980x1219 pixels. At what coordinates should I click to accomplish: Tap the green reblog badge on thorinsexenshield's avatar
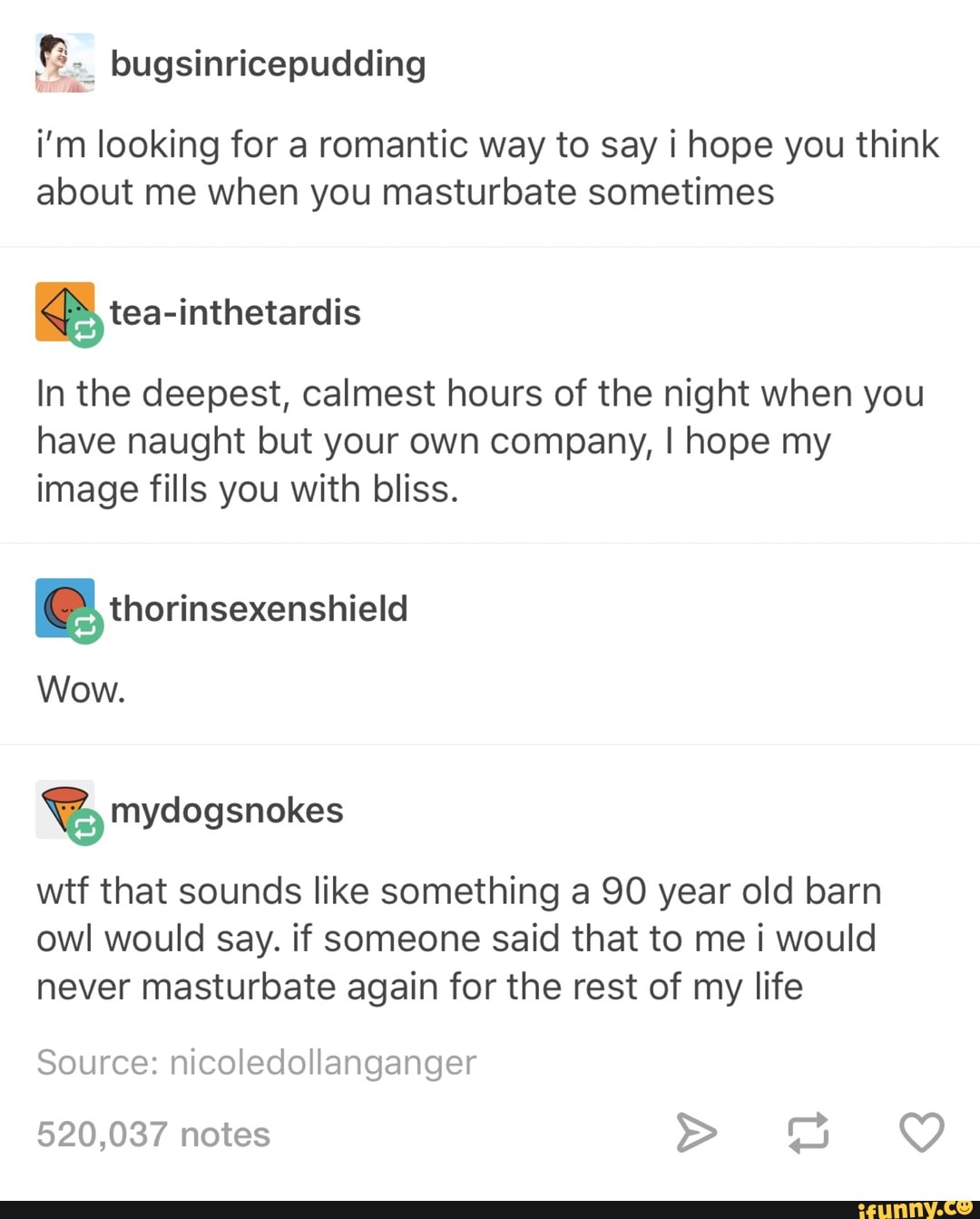85,625
